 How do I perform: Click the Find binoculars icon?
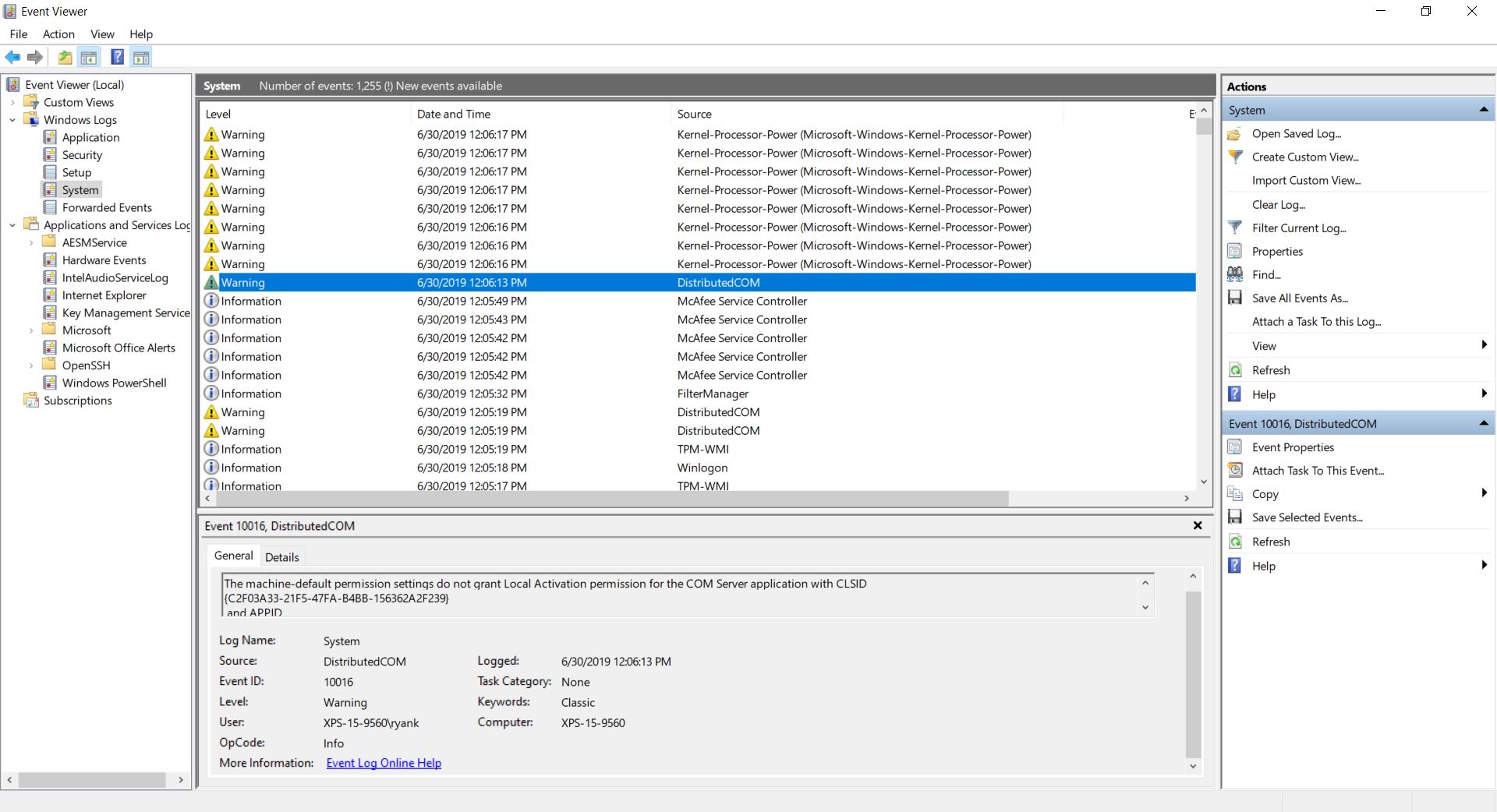[1235, 274]
